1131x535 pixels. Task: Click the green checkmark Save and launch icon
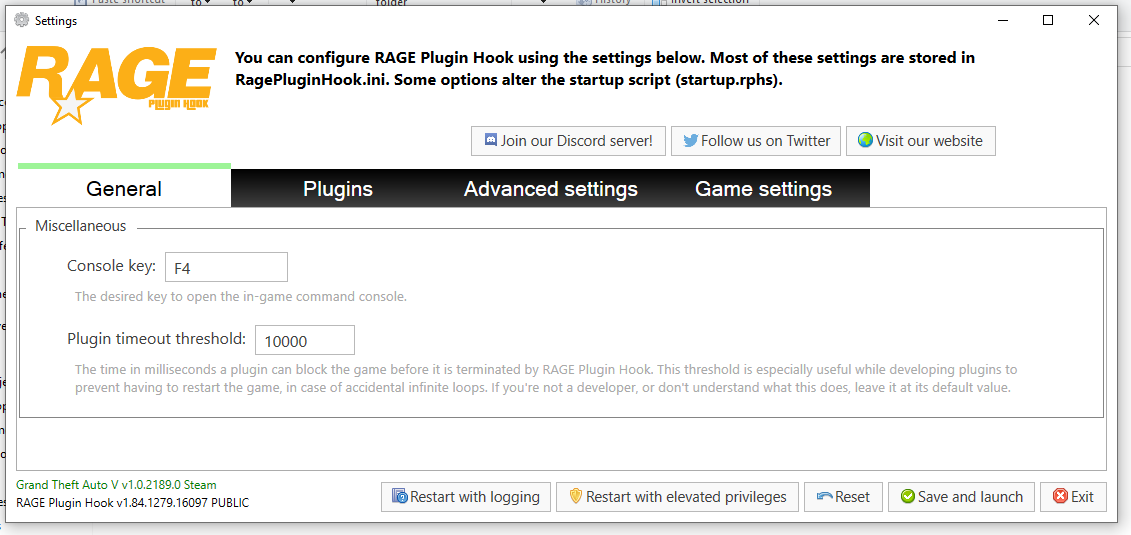pyautogui.click(x=907, y=497)
